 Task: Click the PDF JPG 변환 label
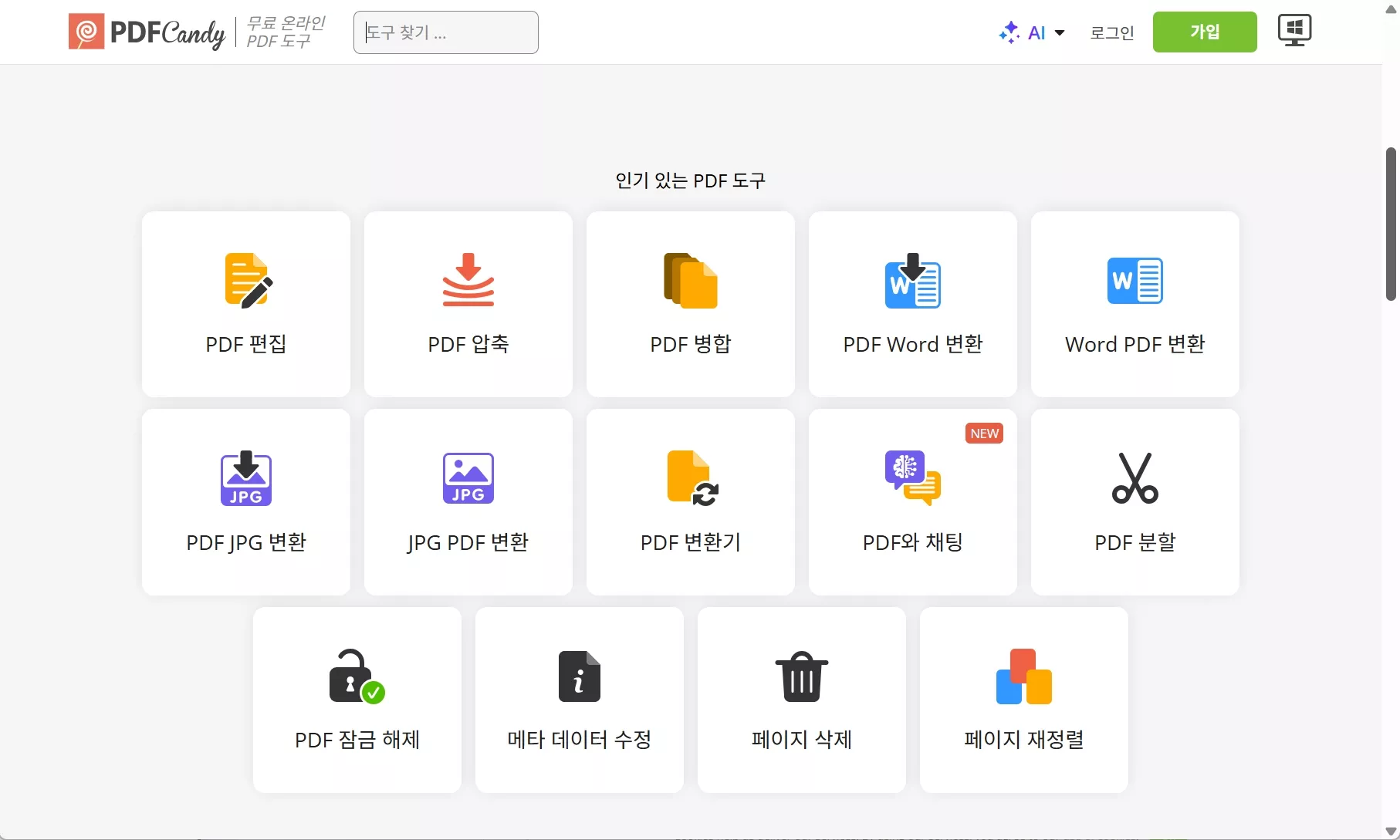[246, 542]
